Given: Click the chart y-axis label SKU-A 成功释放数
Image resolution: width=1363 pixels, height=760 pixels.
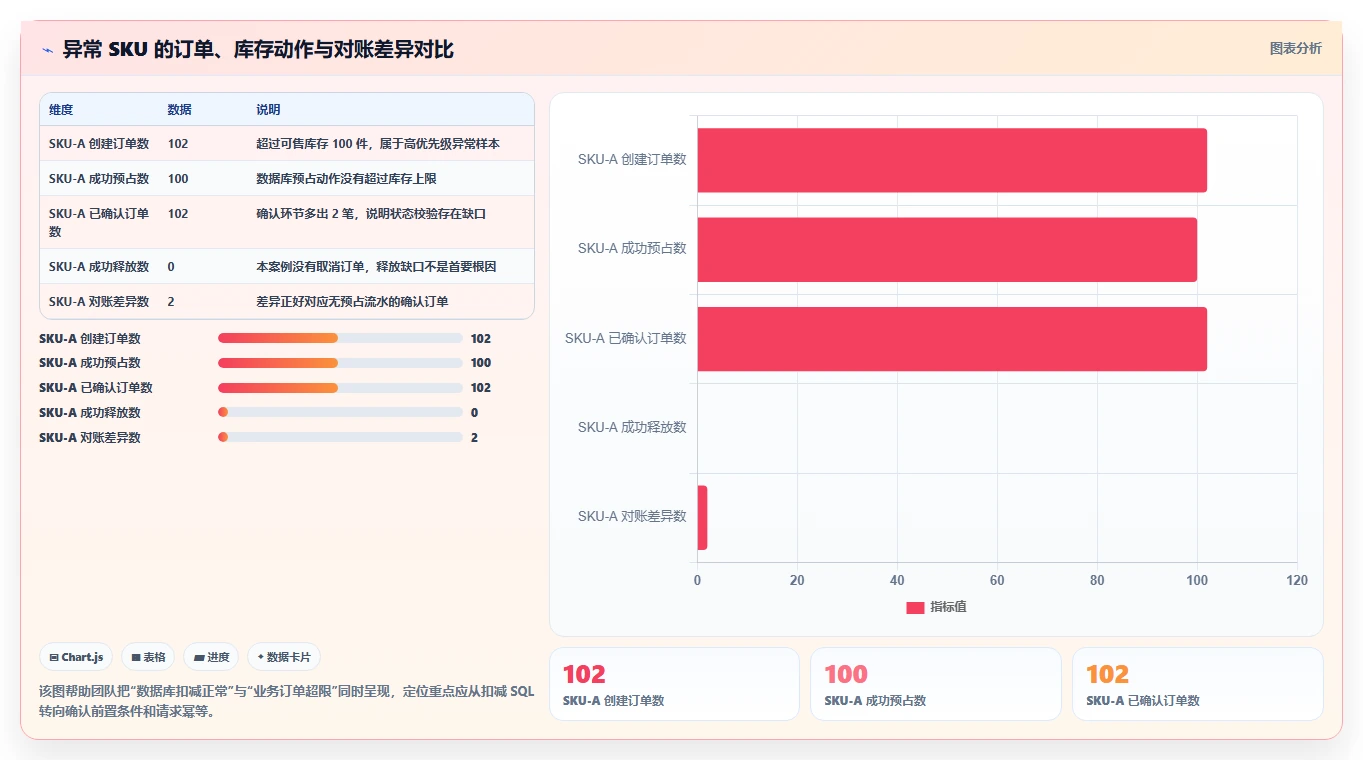Looking at the screenshot, I should click(x=632, y=427).
